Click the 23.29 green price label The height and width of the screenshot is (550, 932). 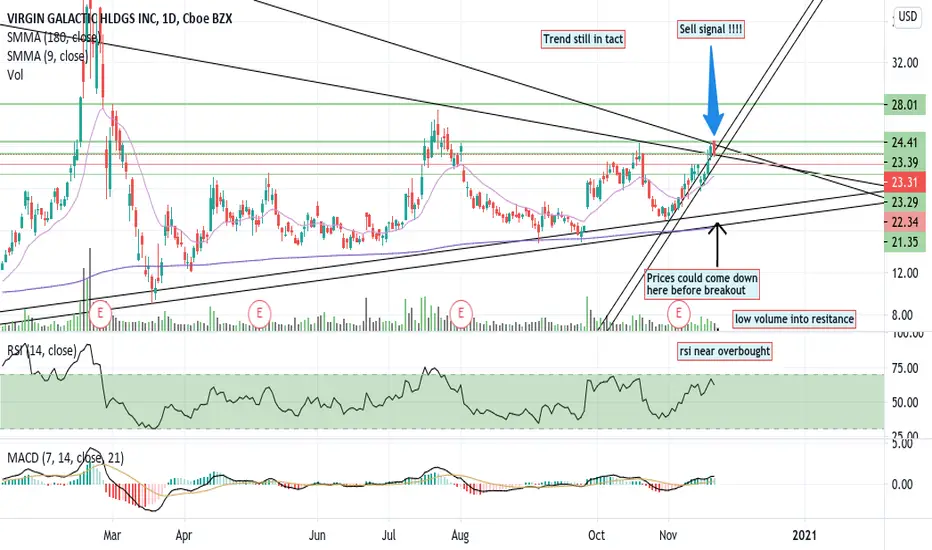click(905, 202)
